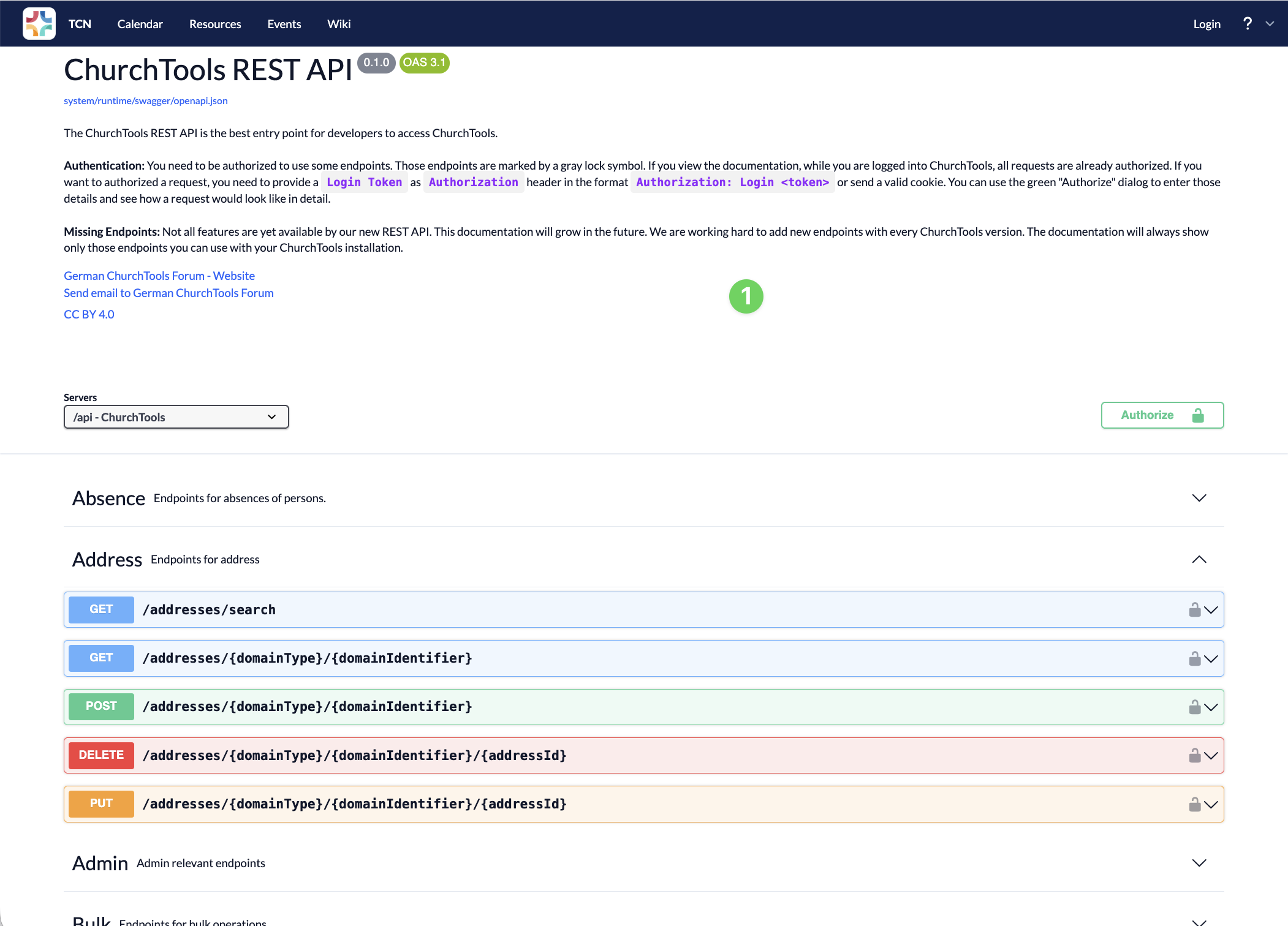
Task: Click the GET badge of /addresses/search
Action: coord(101,609)
